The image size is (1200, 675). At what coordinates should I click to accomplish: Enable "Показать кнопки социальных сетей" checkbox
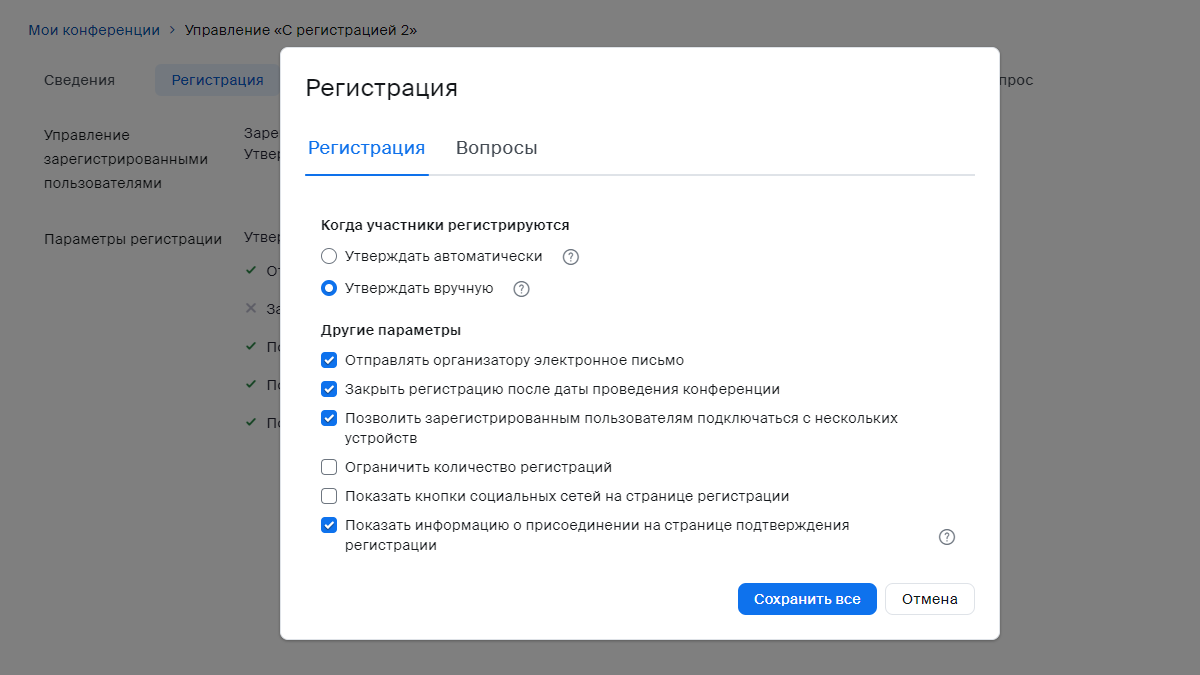click(329, 496)
